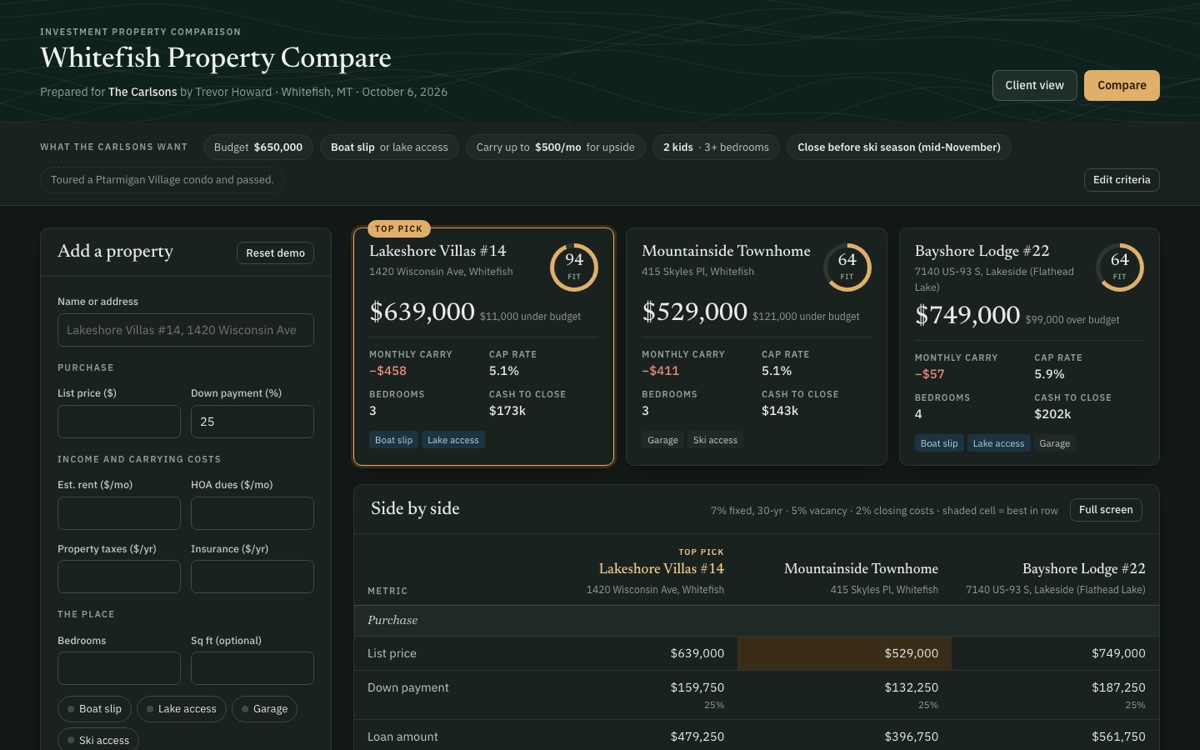This screenshot has height=750, width=1200.
Task: Click the $143k cash to close value
Action: [x=780, y=411]
